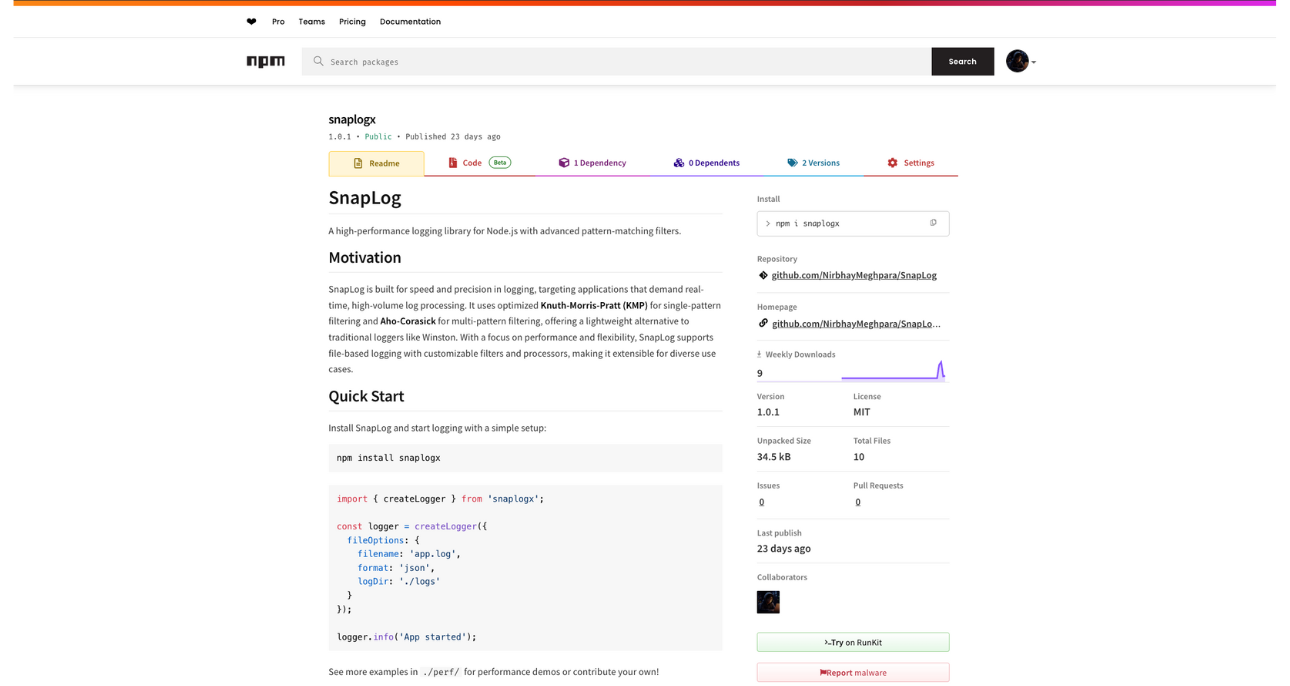This screenshot has width=1290, height=686.
Task: Click the 'Published 23 days ago' text
Action: pos(453,137)
